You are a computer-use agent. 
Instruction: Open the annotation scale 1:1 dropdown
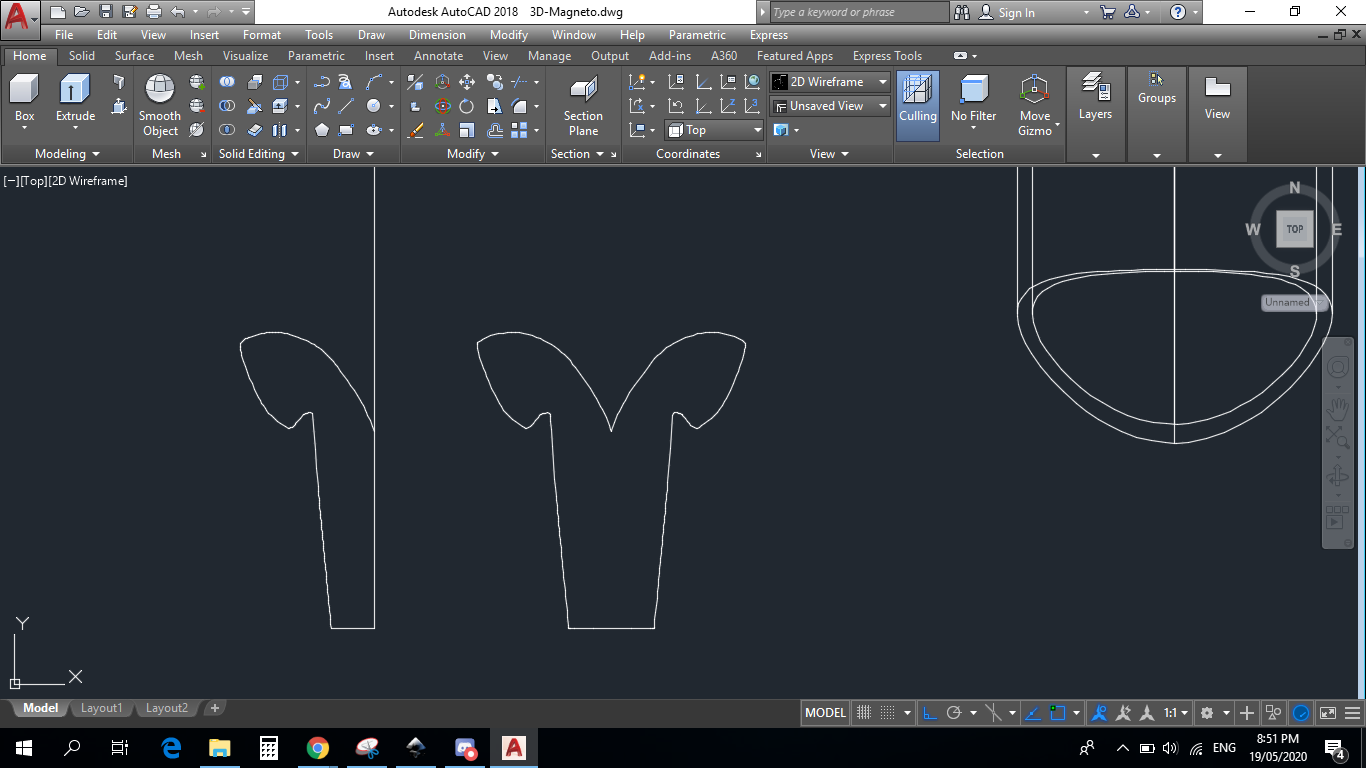coord(1176,713)
